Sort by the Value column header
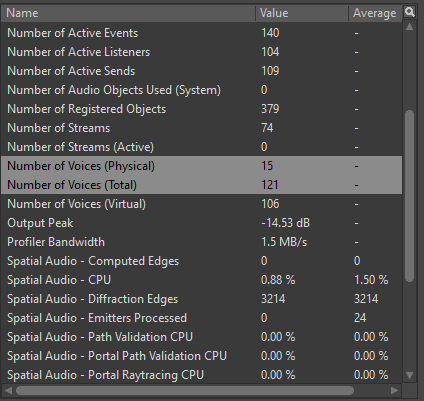The height and width of the screenshot is (401, 424). 302,13
